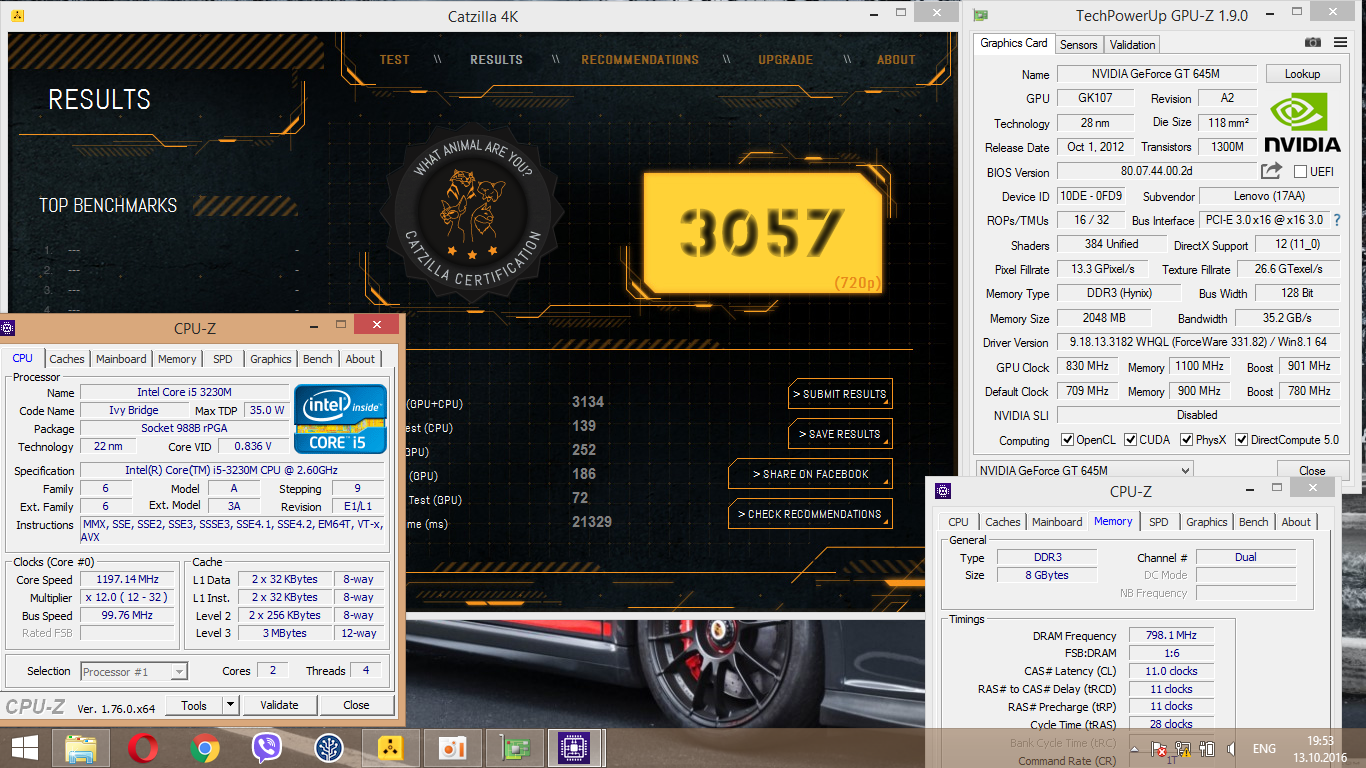Toggle the OpenCL checkbox in GPU-Z
Screen dimensions: 1366x768
[x=1067, y=440]
